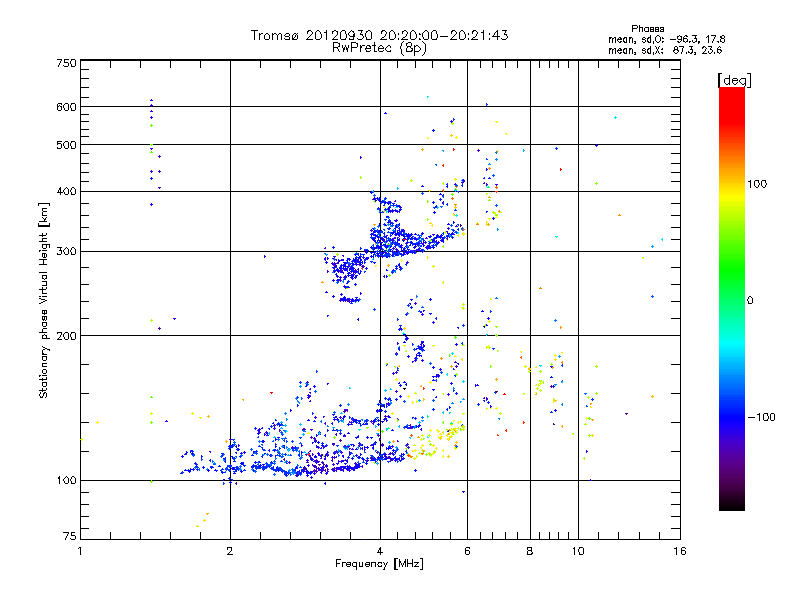Click x-axis tick label '8'
800x600 pixels.
[x=530, y=551]
